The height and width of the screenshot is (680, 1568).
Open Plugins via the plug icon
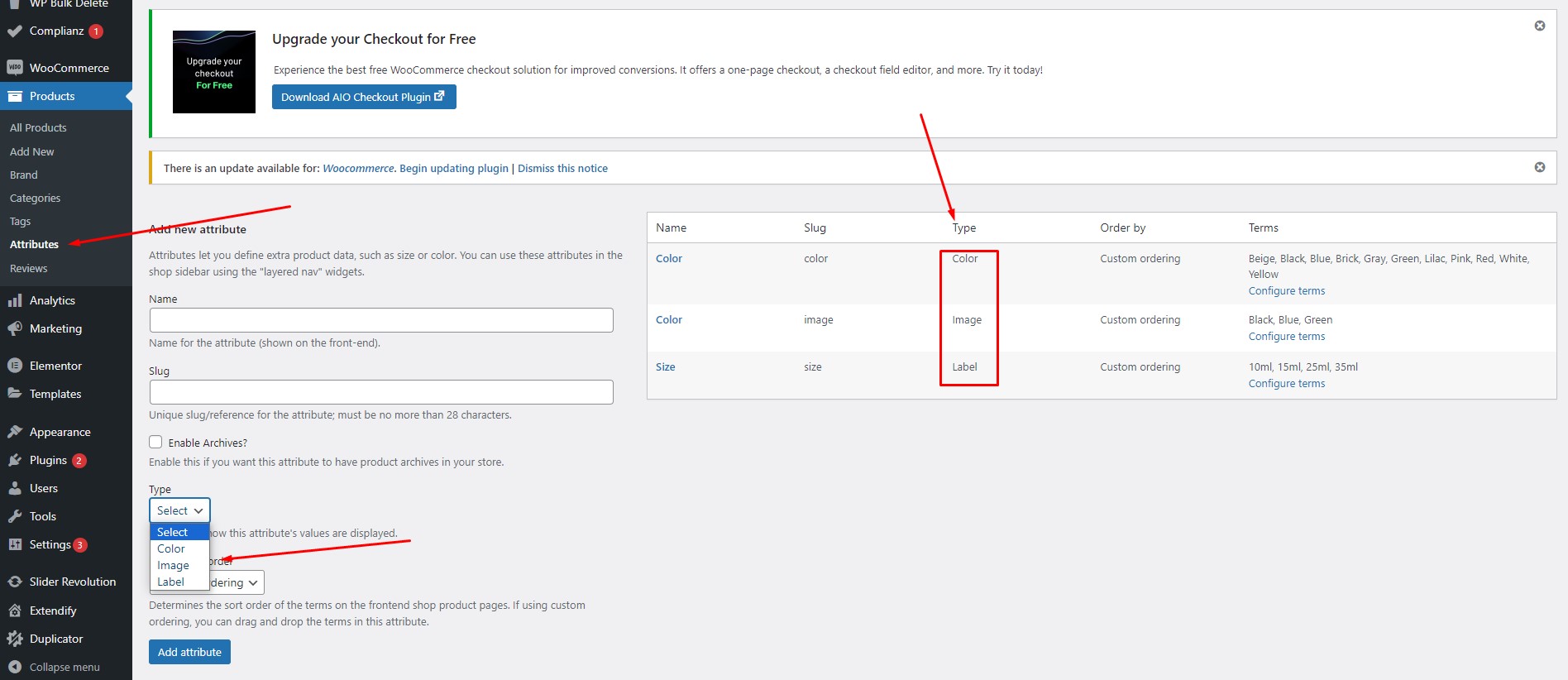tap(14, 460)
